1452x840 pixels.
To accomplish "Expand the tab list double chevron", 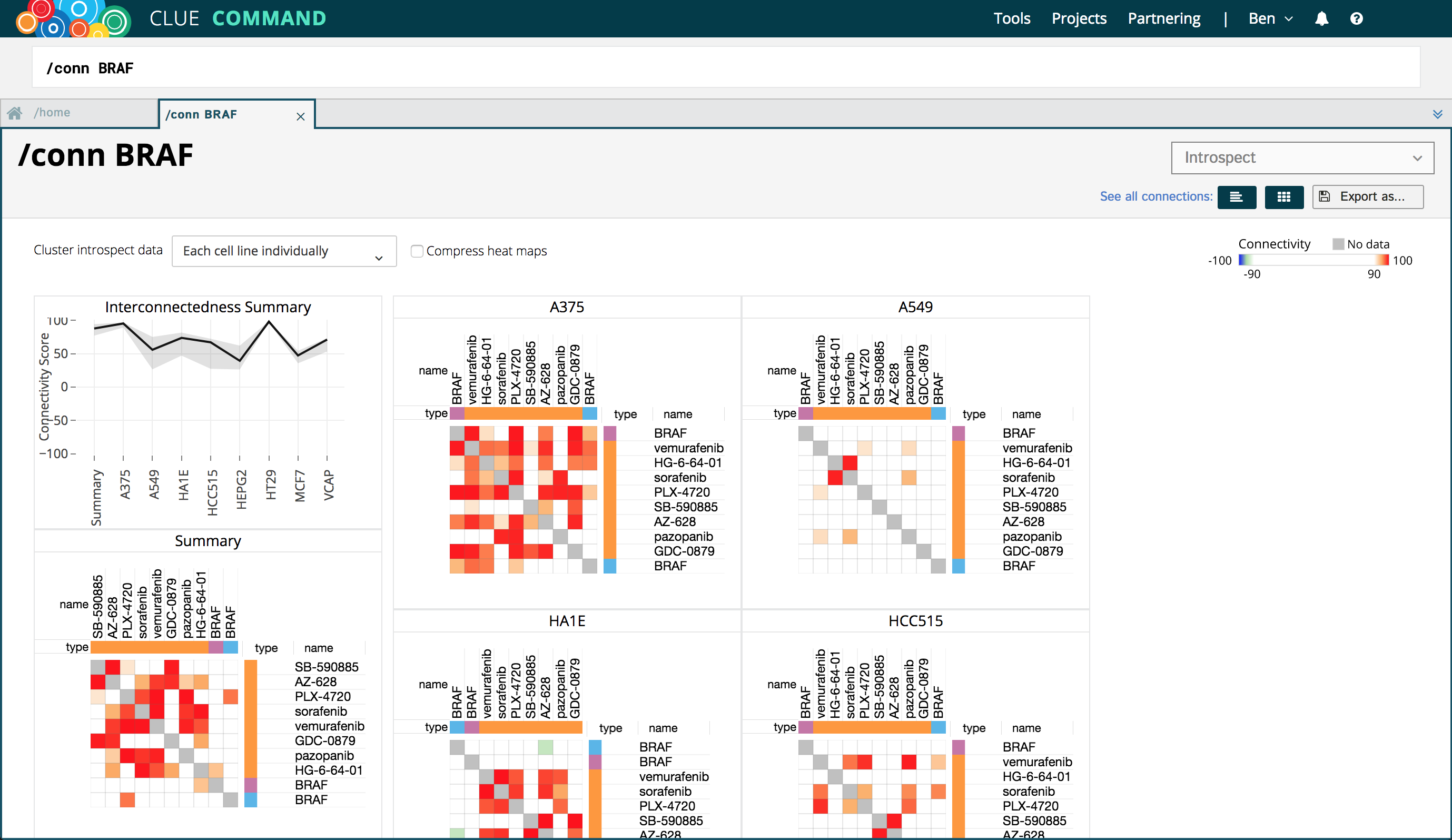I will tap(1438, 114).
